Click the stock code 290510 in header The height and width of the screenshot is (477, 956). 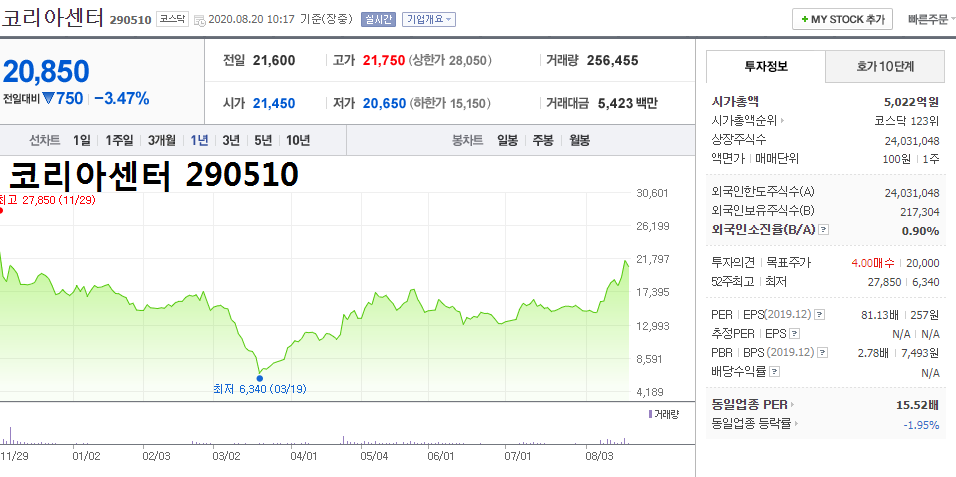(x=130, y=20)
